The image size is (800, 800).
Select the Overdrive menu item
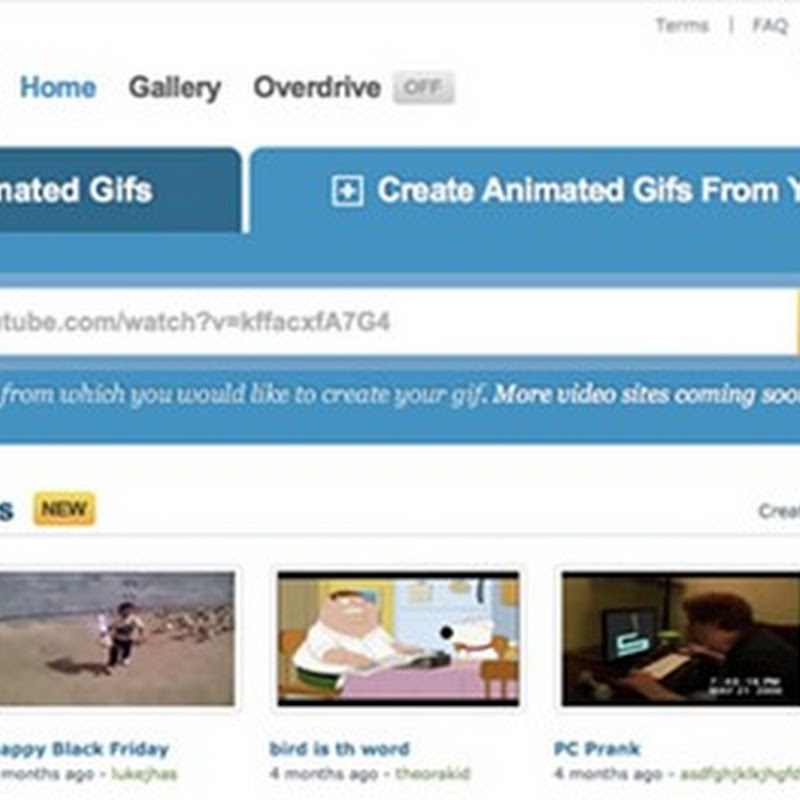pos(317,87)
